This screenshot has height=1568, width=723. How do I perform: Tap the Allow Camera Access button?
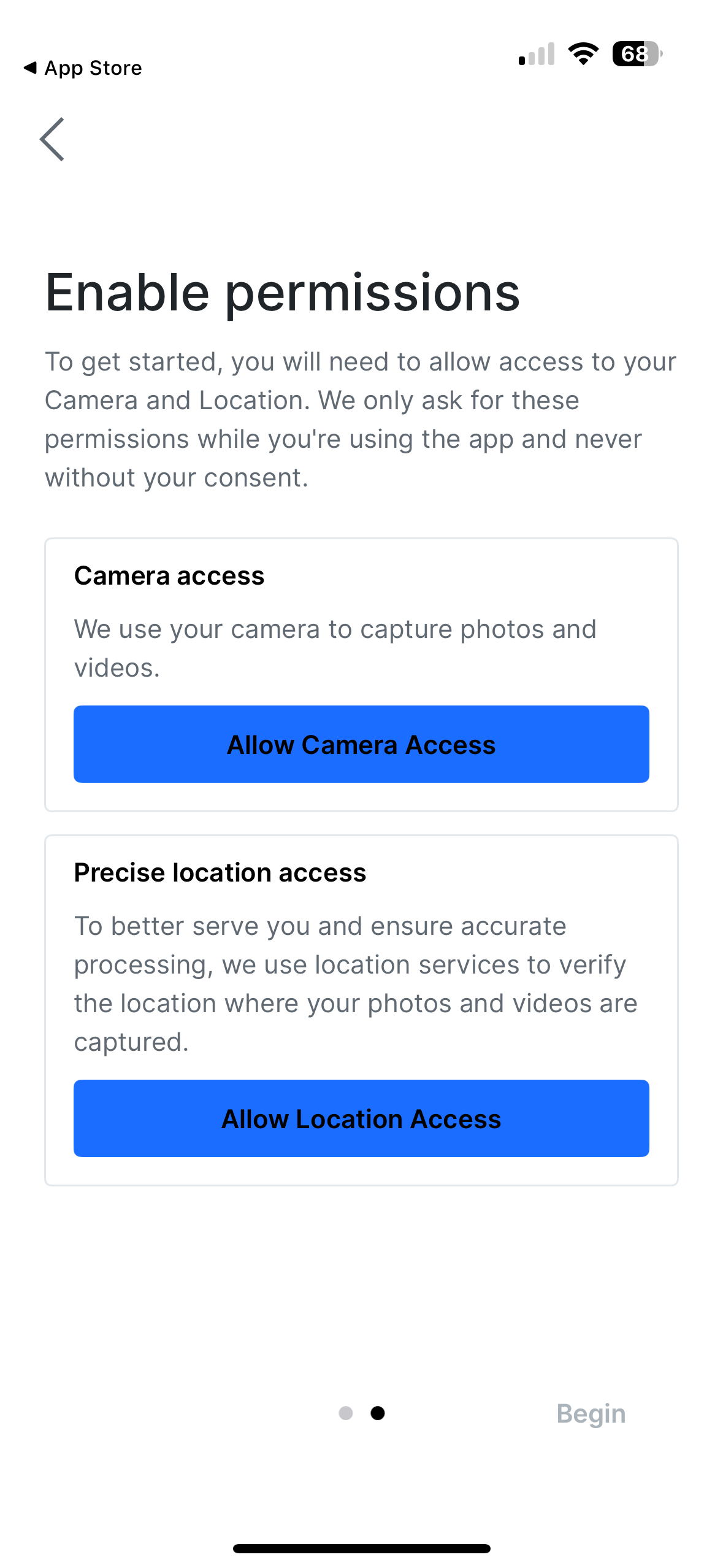tap(361, 744)
